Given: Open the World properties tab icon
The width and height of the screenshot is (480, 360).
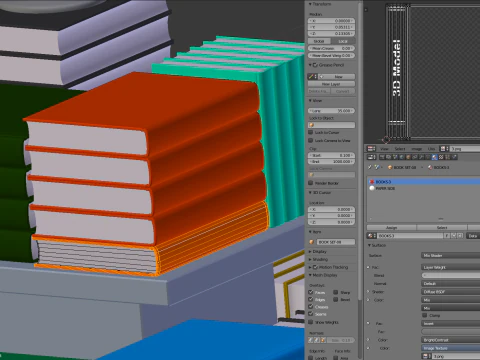Looking at the screenshot, I should 401,157.
